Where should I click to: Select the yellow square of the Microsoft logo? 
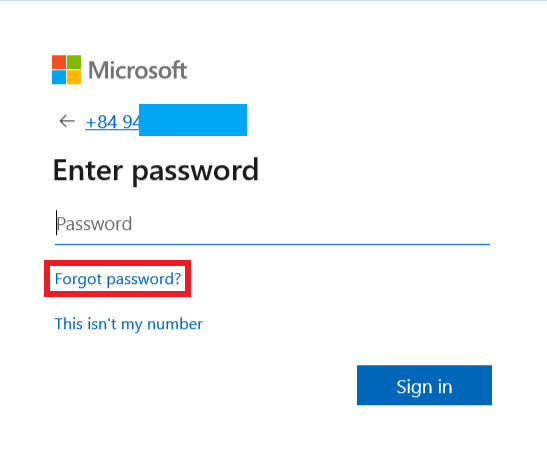74,77
